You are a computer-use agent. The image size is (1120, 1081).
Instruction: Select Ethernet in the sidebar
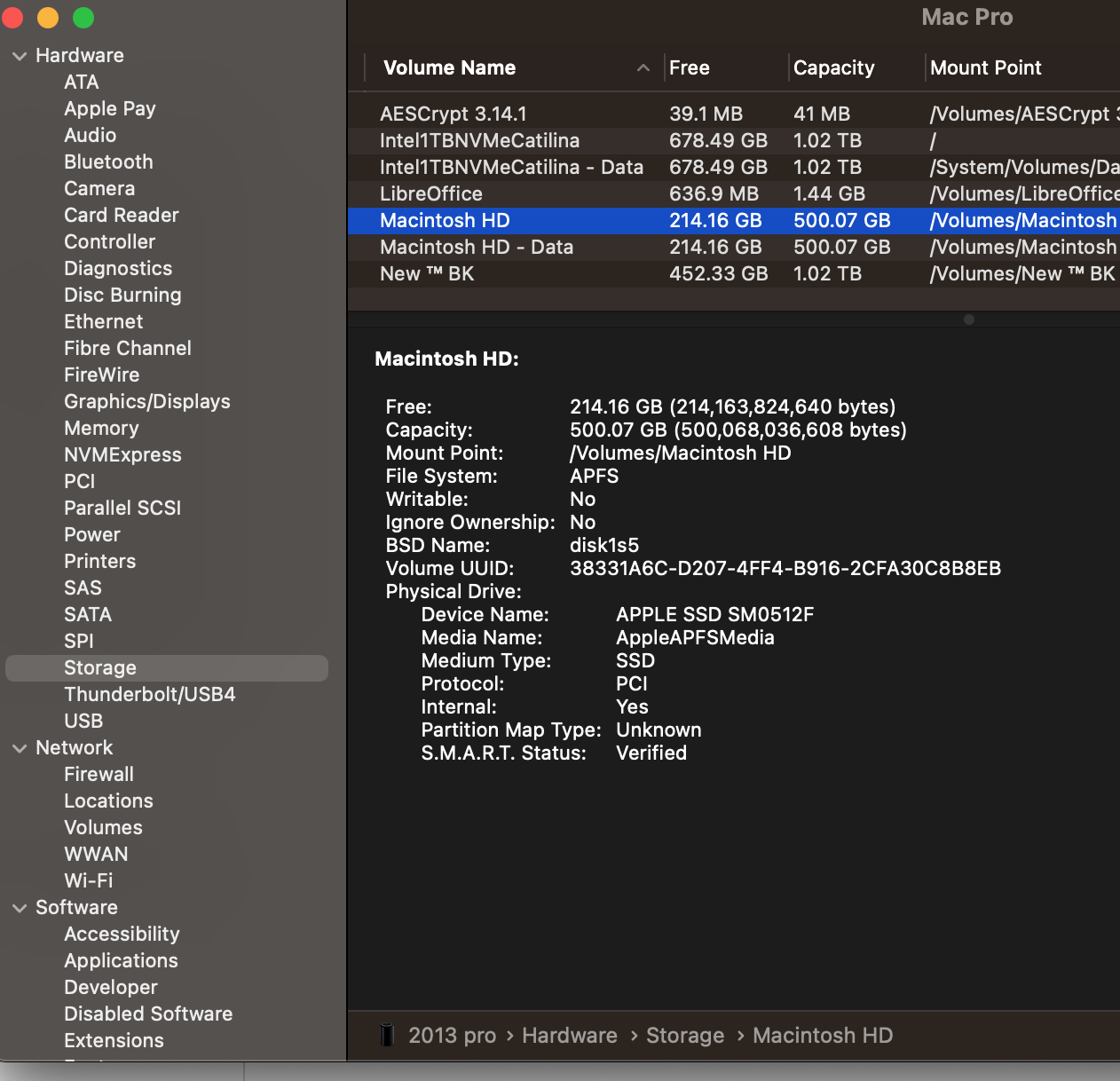[x=104, y=322]
